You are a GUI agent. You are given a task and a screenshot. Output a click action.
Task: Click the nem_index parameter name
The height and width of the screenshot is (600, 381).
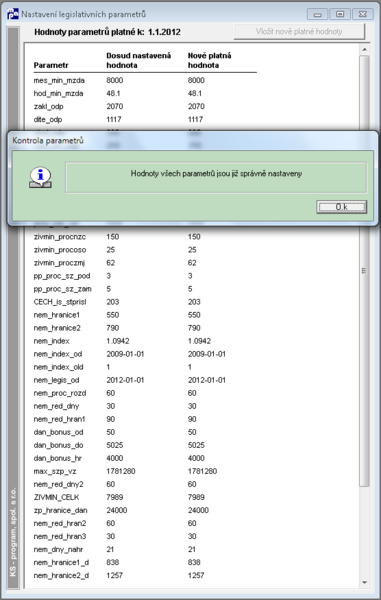(51, 341)
